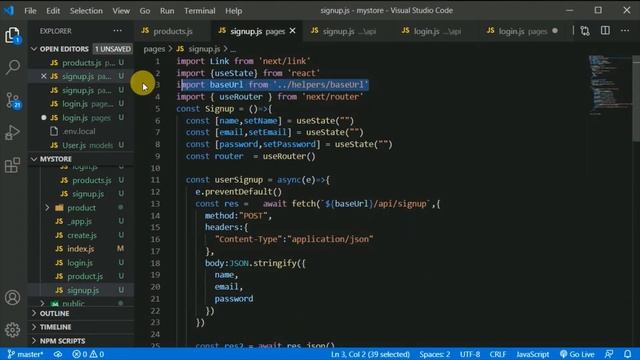Open Source Control view with 21 changes
Image resolution: width=640 pixels, height=360 pixels.
pyautogui.click(x=13, y=100)
